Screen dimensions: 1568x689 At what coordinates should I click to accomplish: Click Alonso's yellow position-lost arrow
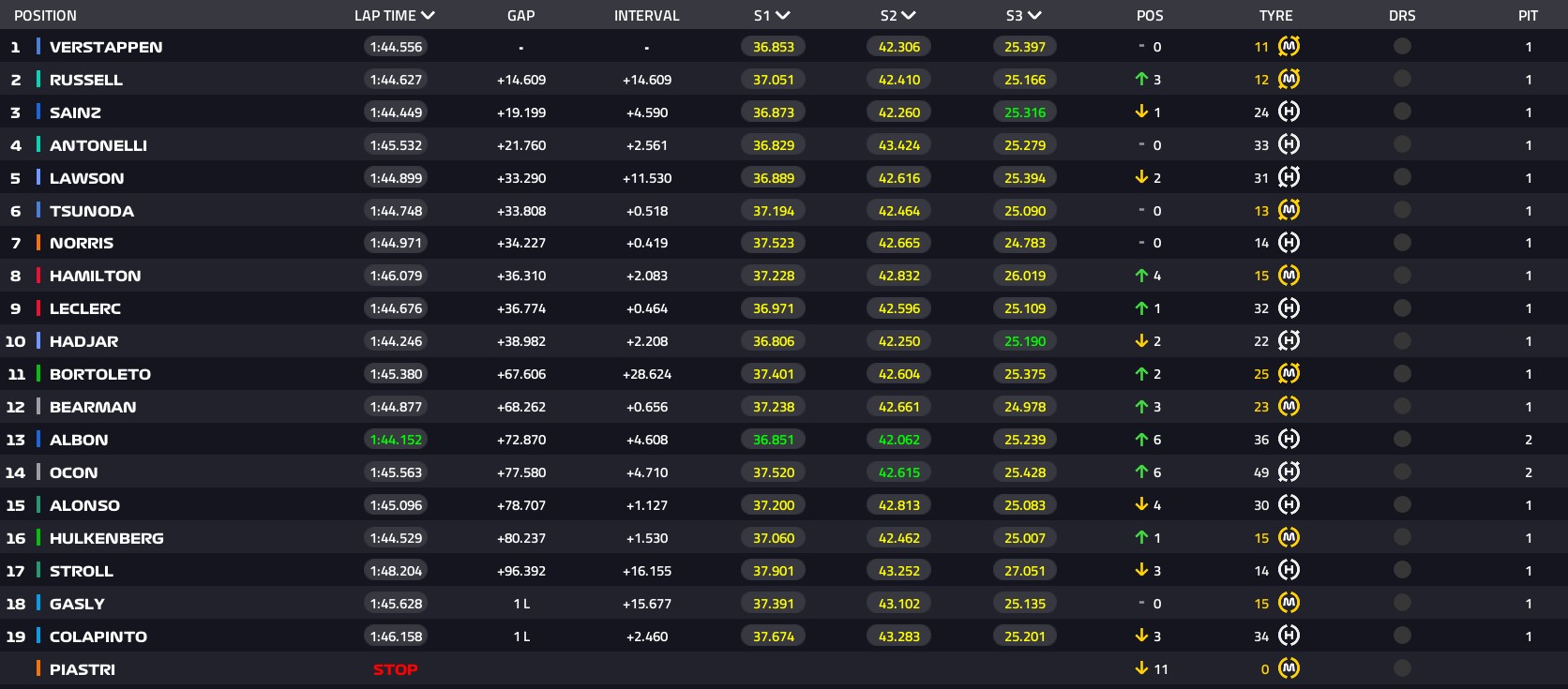(x=1141, y=505)
